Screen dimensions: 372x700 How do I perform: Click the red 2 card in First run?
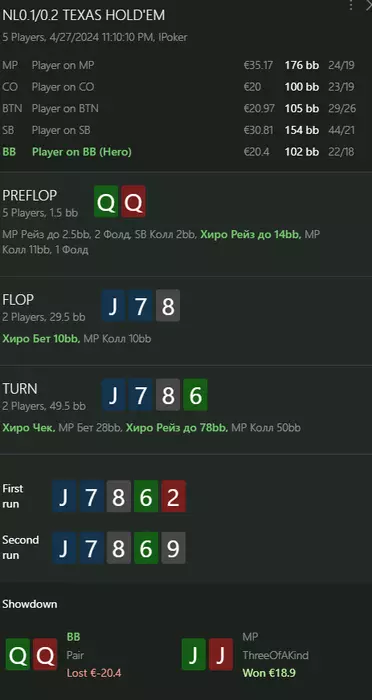[173, 496]
